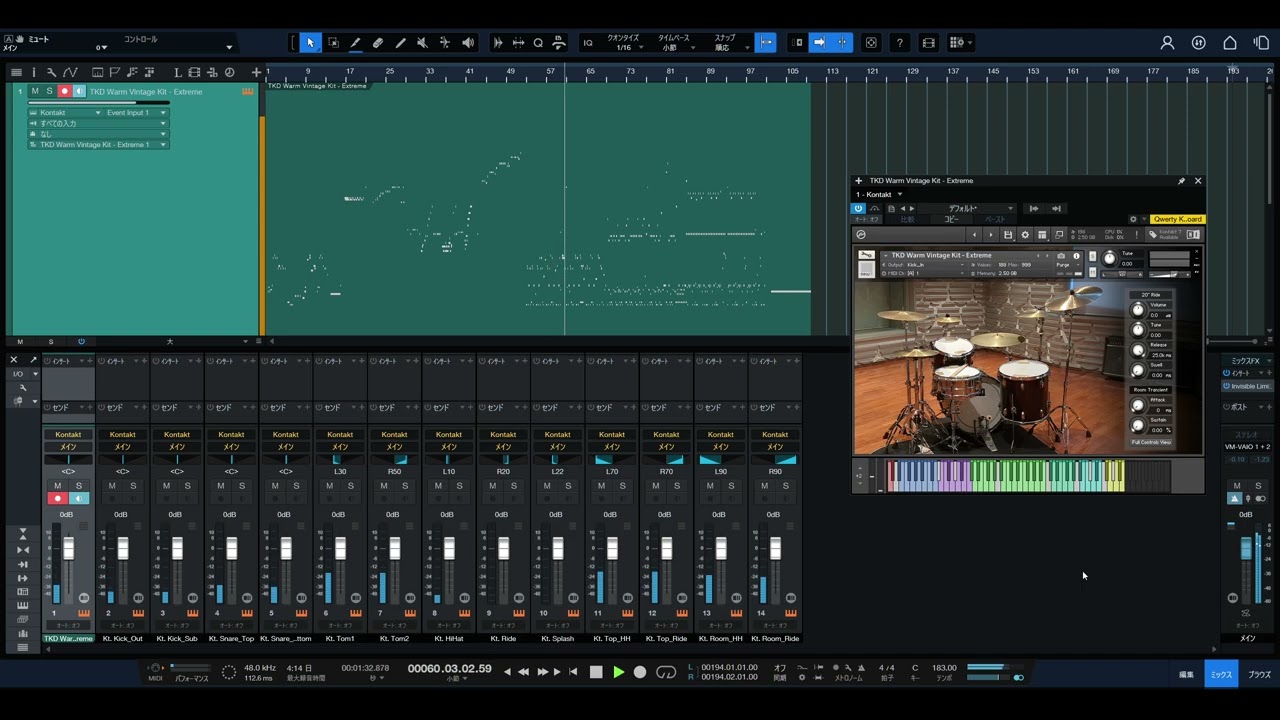Open the Event Input 1 dropdown on the track
The image size is (1280, 720).
(x=136, y=113)
